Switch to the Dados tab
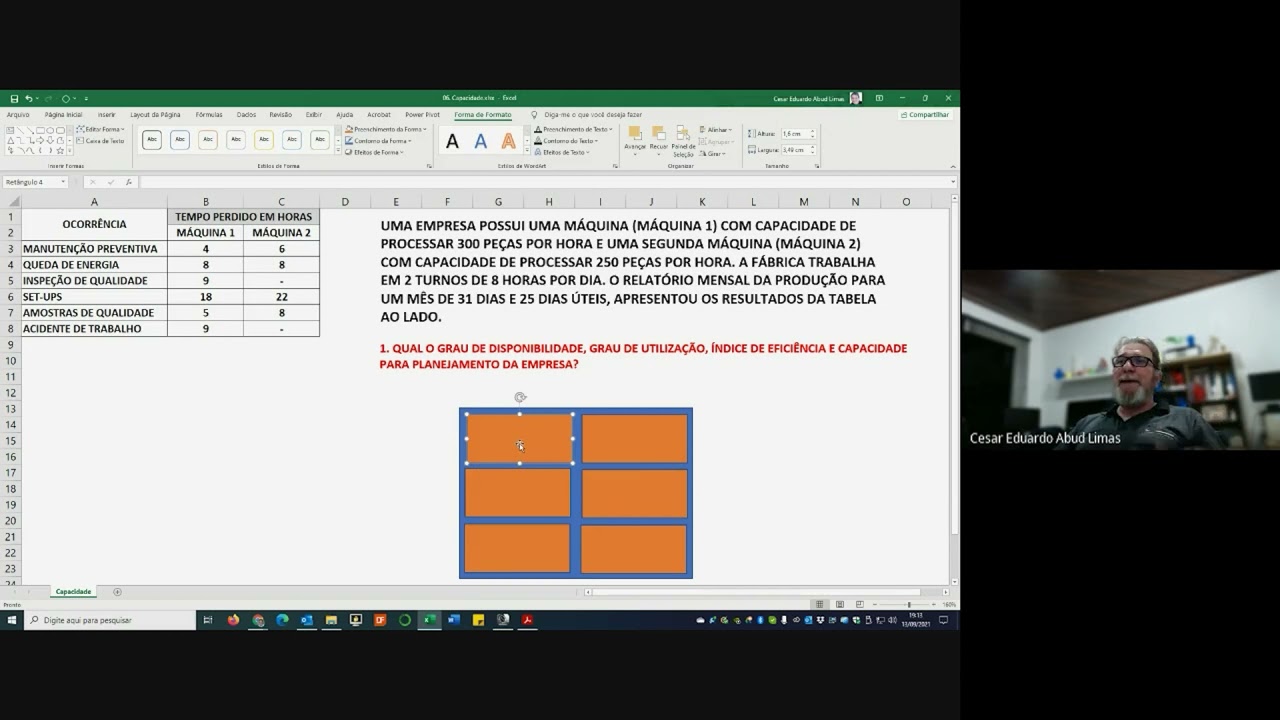The width and height of the screenshot is (1280, 720). 246,115
